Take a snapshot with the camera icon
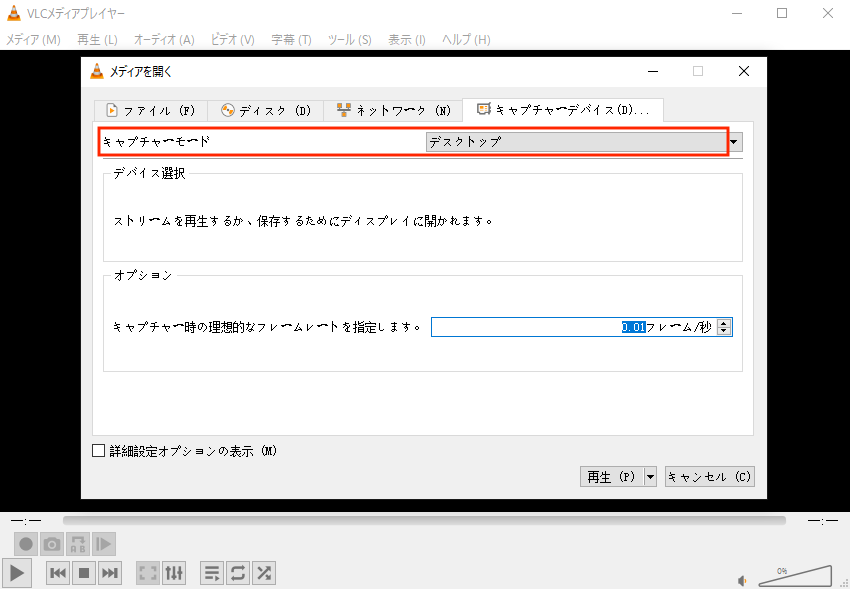The image size is (850, 589). [x=52, y=544]
